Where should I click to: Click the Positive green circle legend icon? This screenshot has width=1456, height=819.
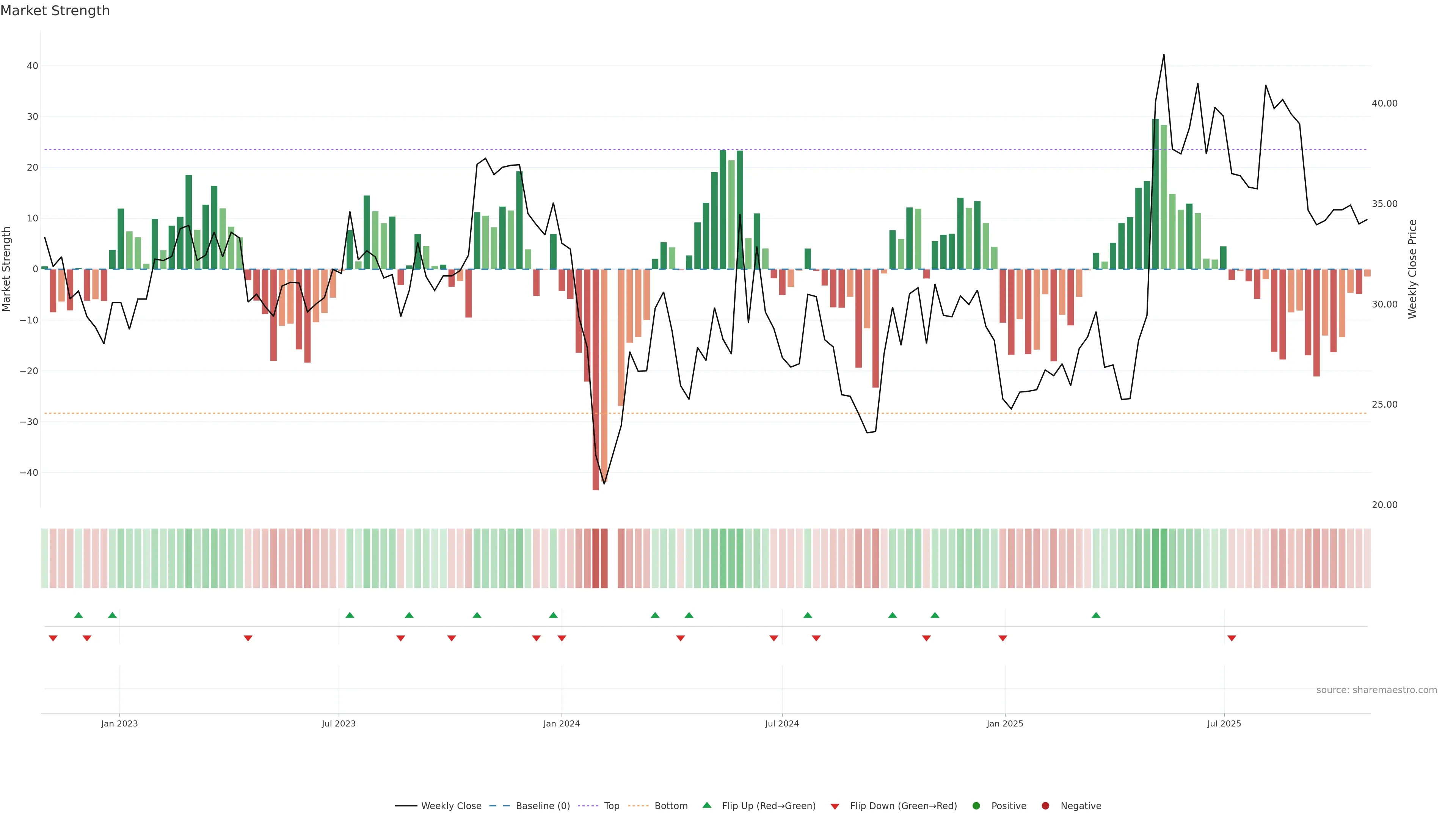click(x=976, y=806)
